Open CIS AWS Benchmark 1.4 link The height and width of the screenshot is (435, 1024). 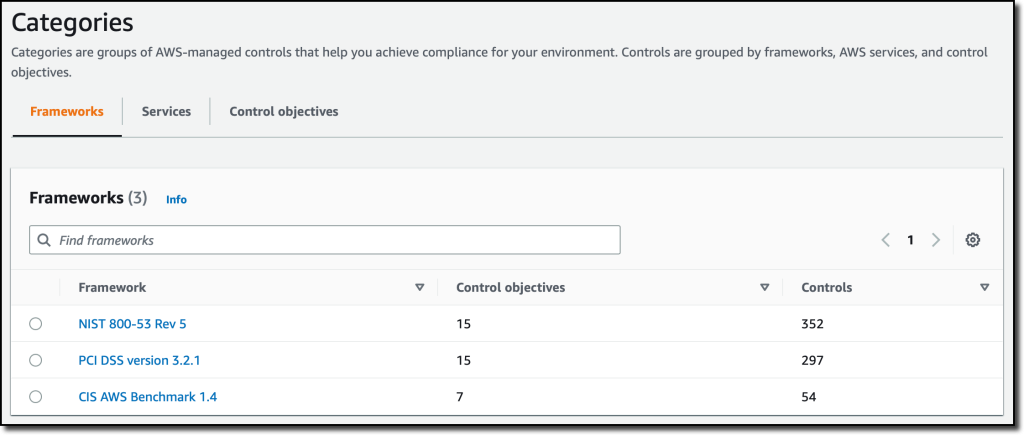148,397
